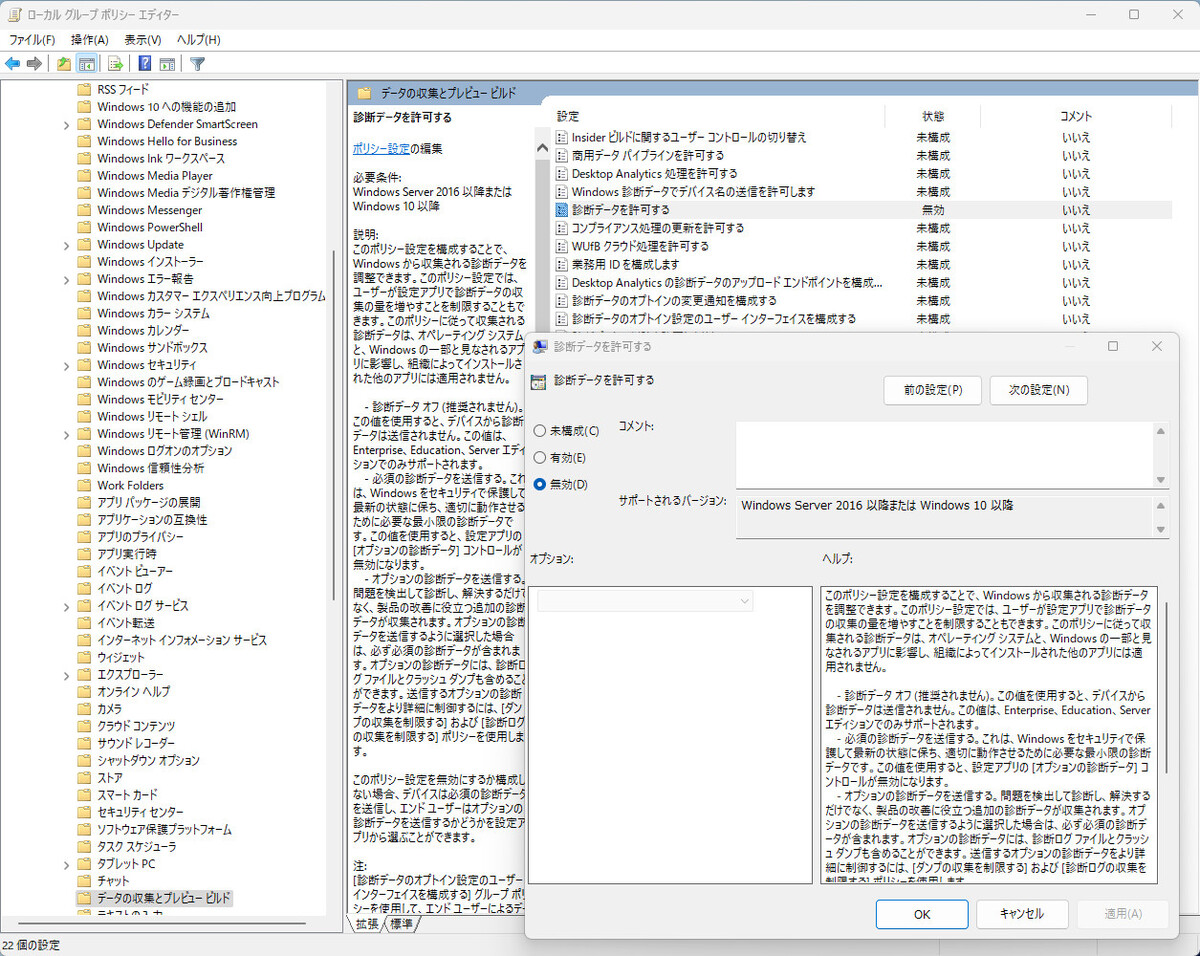
Task: Click the 状態 column header
Action: [x=933, y=116]
